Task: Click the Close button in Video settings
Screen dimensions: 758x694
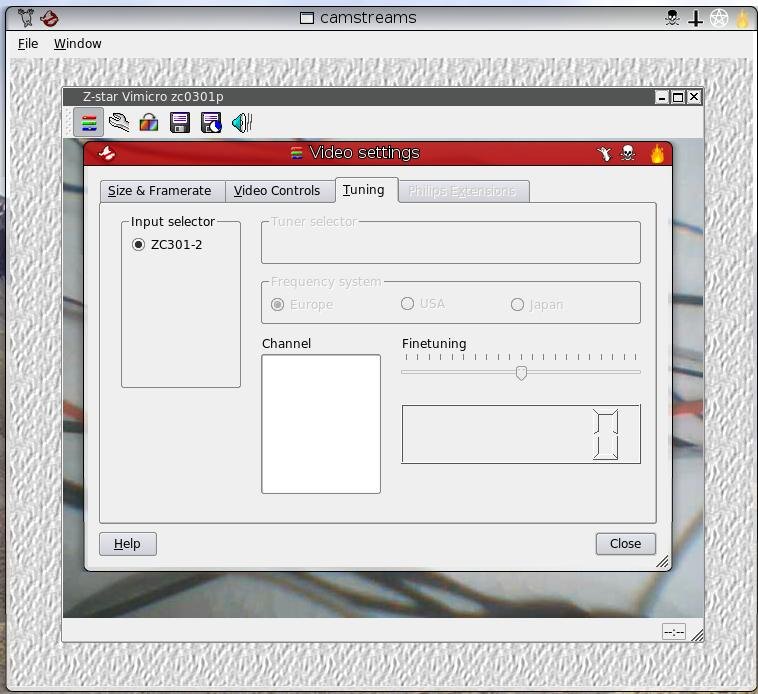Action: point(626,544)
